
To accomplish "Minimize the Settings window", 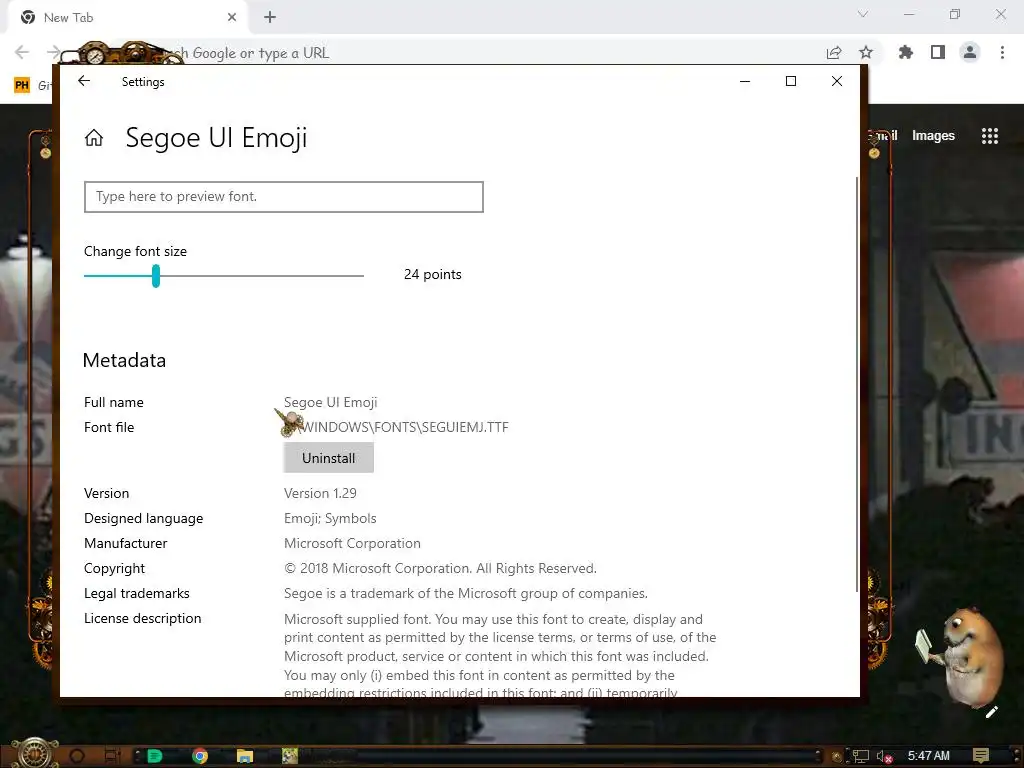I will tap(744, 81).
